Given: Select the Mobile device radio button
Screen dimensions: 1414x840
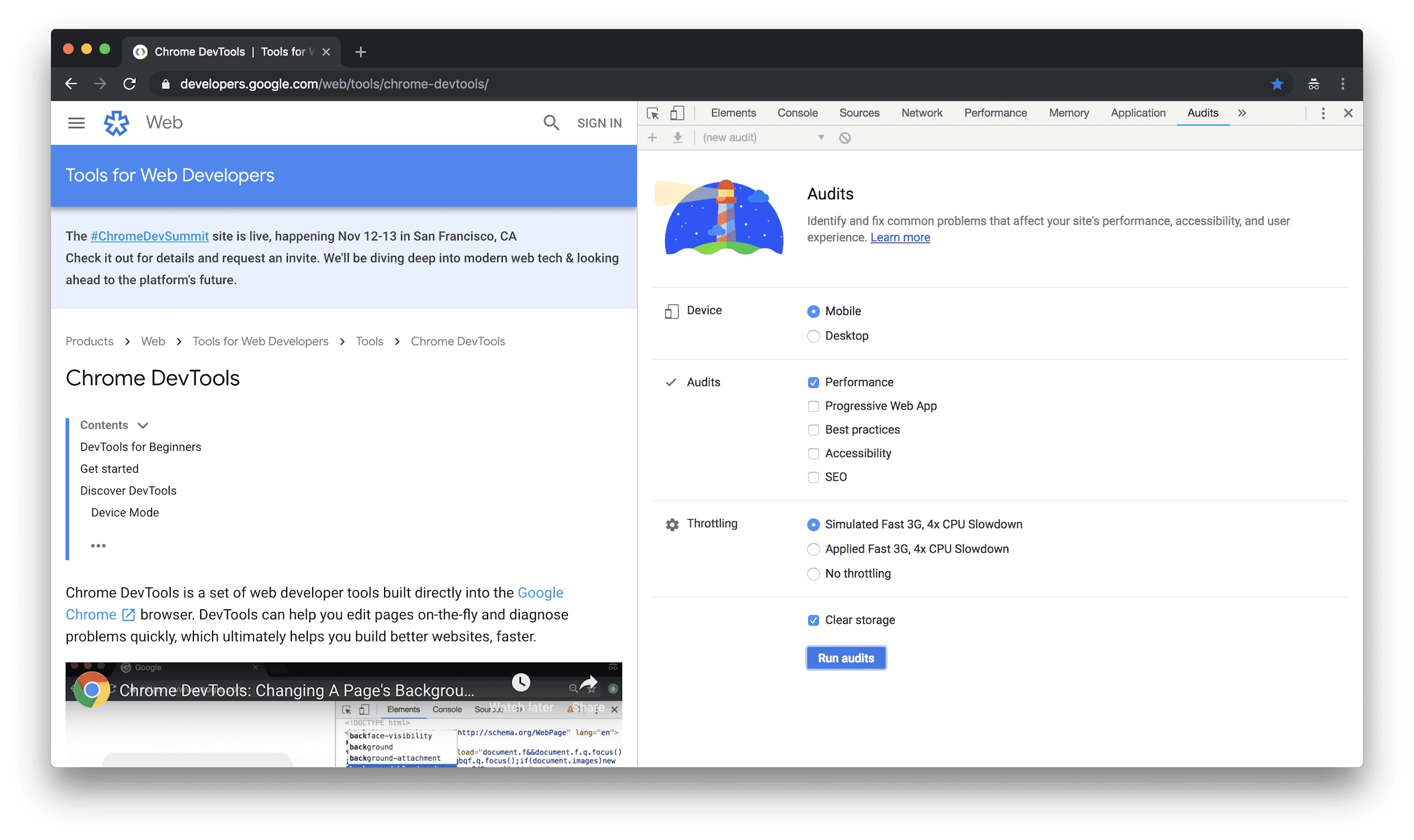Looking at the screenshot, I should pyautogui.click(x=813, y=310).
